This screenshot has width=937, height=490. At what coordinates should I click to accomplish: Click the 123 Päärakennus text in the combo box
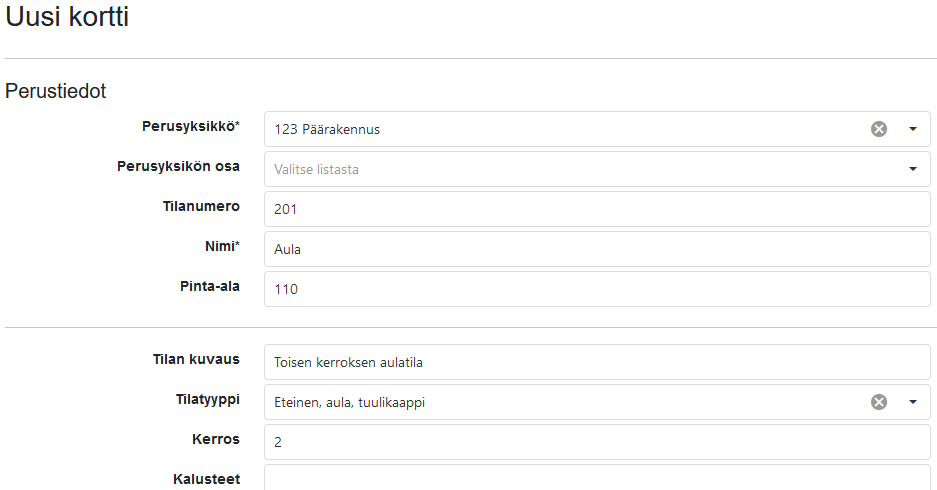[x=327, y=130]
